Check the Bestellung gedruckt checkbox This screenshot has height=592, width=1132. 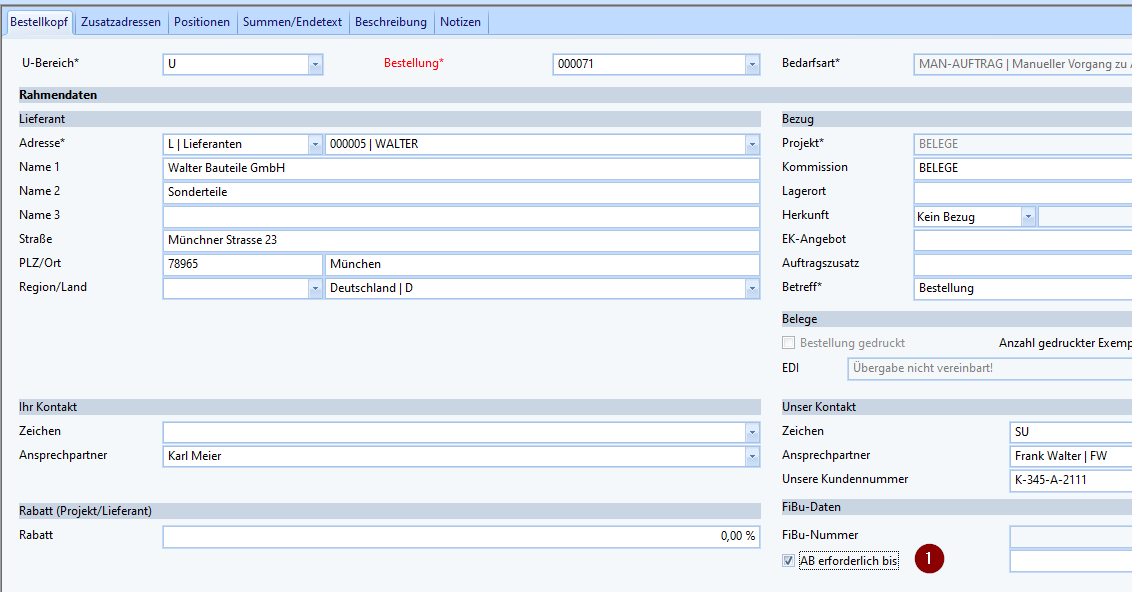point(789,343)
